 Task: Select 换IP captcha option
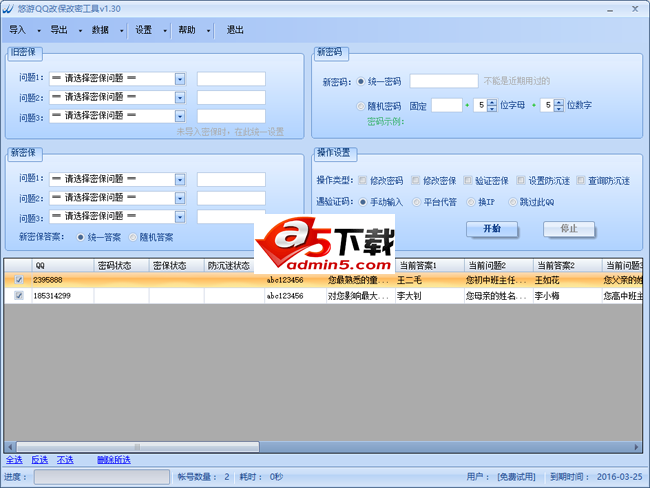tap(471, 202)
